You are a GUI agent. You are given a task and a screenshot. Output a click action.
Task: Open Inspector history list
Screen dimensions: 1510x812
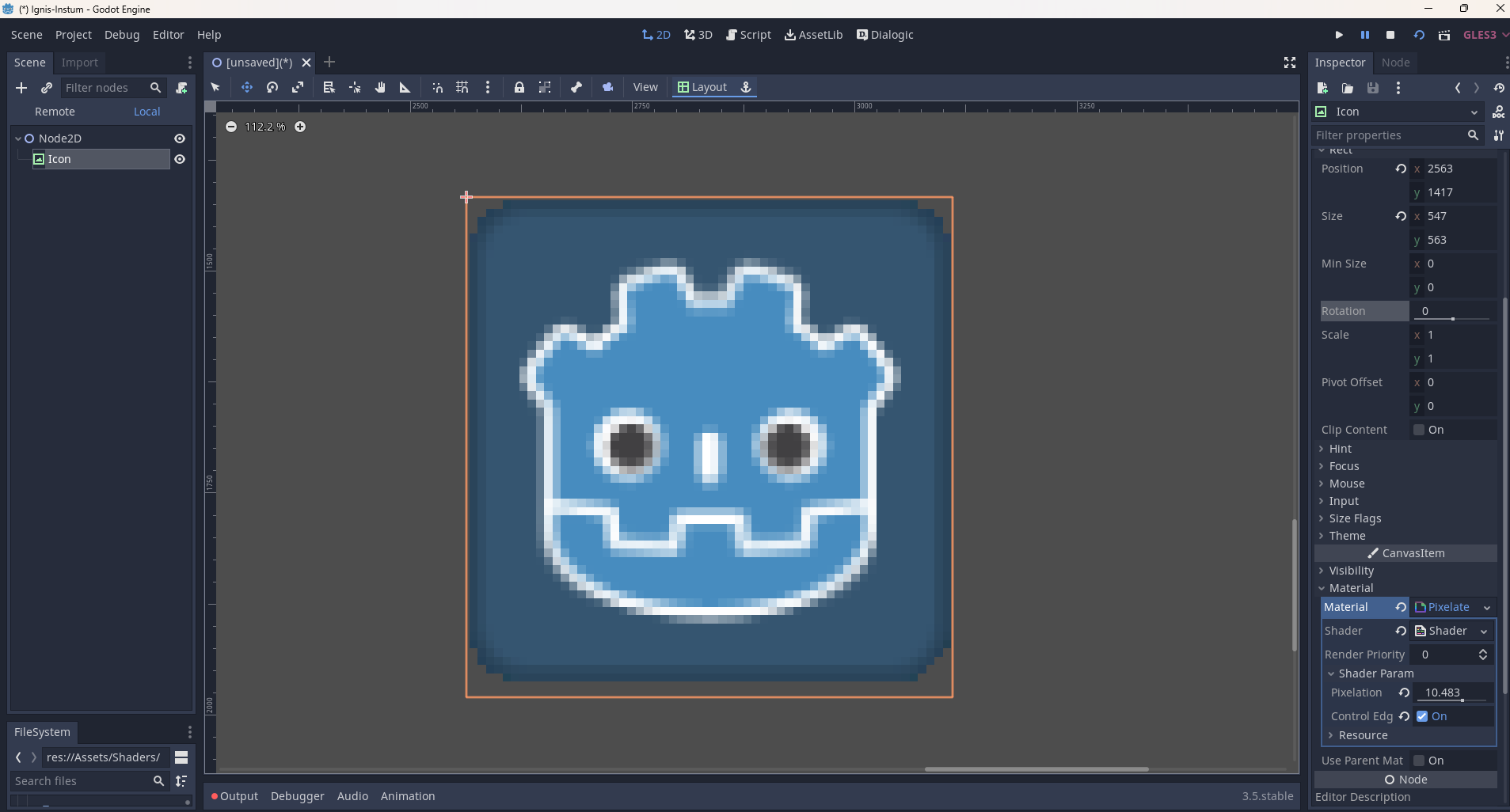point(1499,88)
